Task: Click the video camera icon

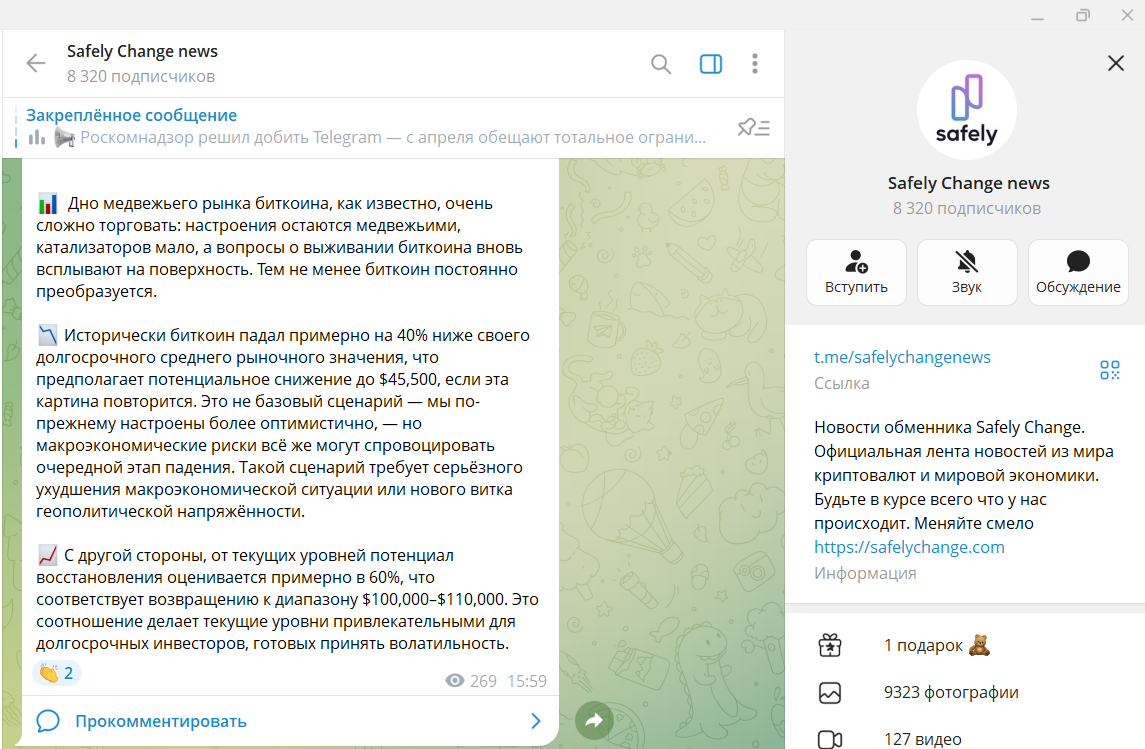Action: [830, 740]
